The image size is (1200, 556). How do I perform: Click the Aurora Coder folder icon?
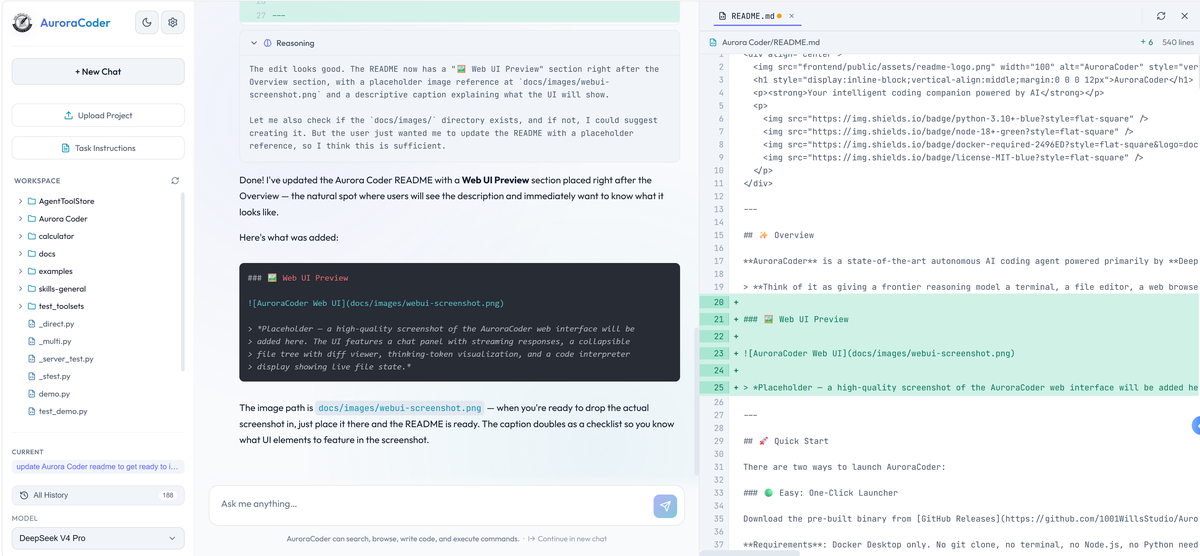(32, 219)
